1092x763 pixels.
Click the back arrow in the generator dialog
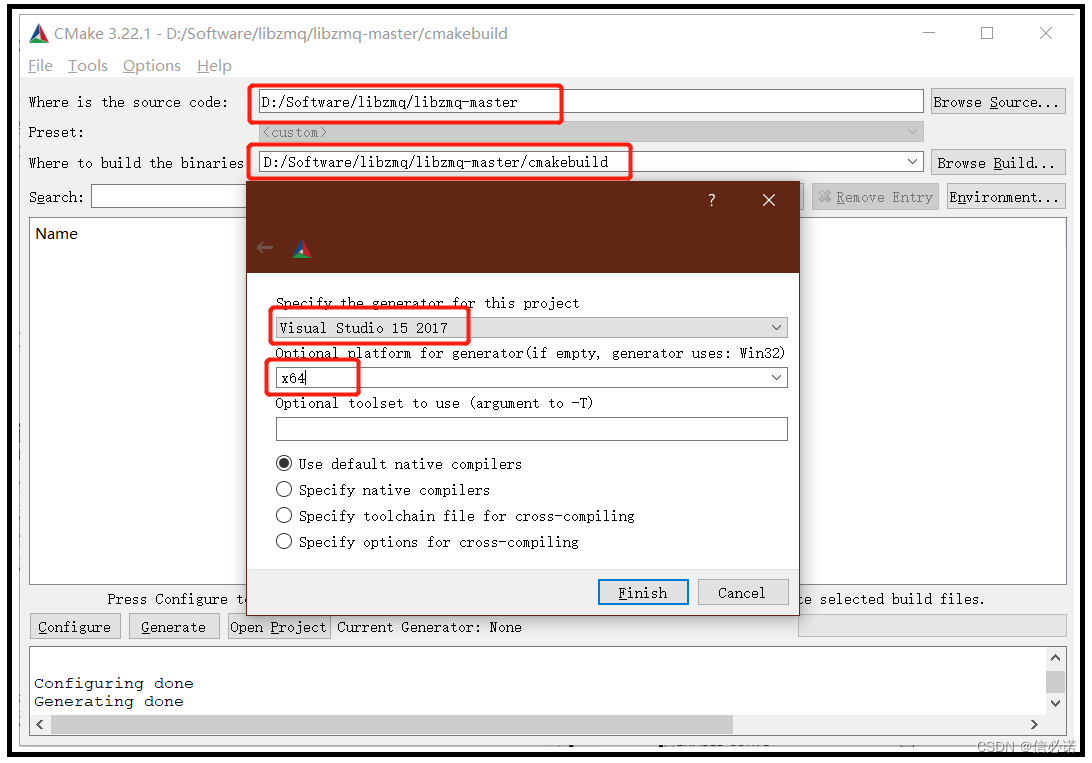click(264, 247)
